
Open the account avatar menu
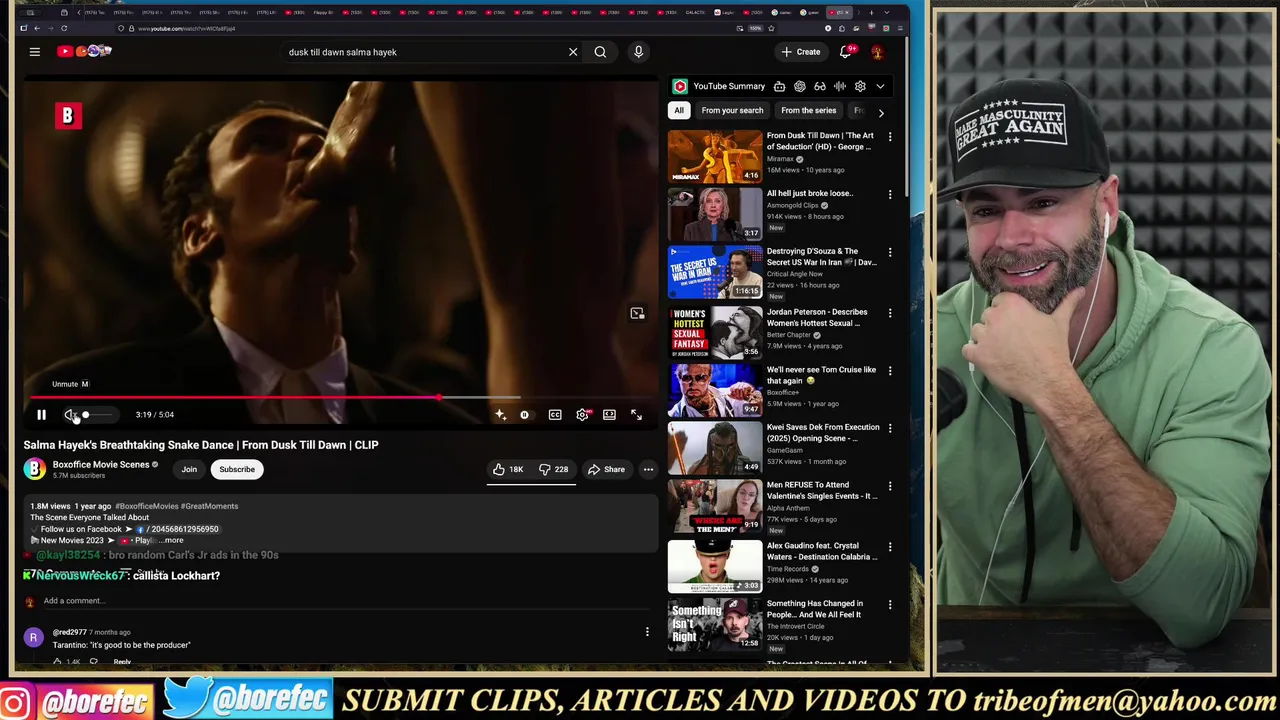click(877, 52)
